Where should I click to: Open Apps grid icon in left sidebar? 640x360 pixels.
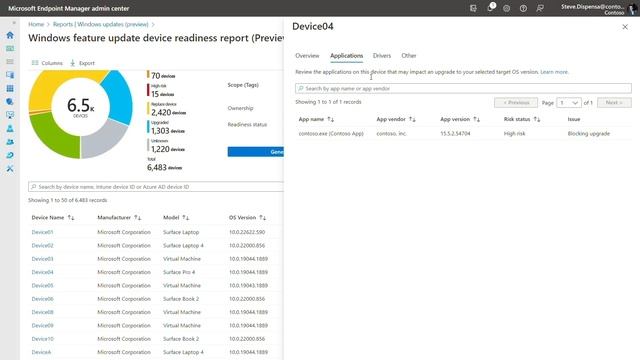pyautogui.click(x=10, y=89)
